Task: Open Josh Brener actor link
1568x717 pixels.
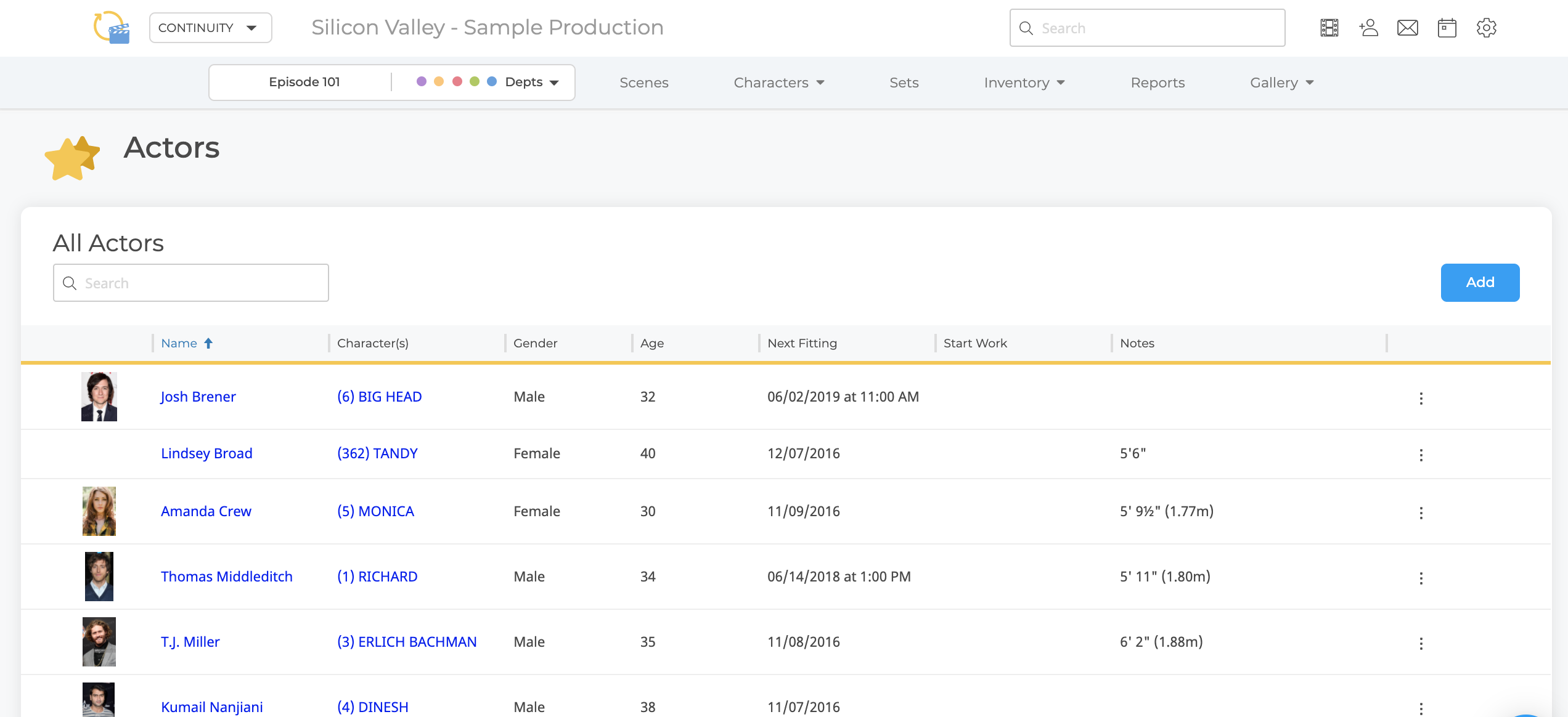Action: click(198, 397)
